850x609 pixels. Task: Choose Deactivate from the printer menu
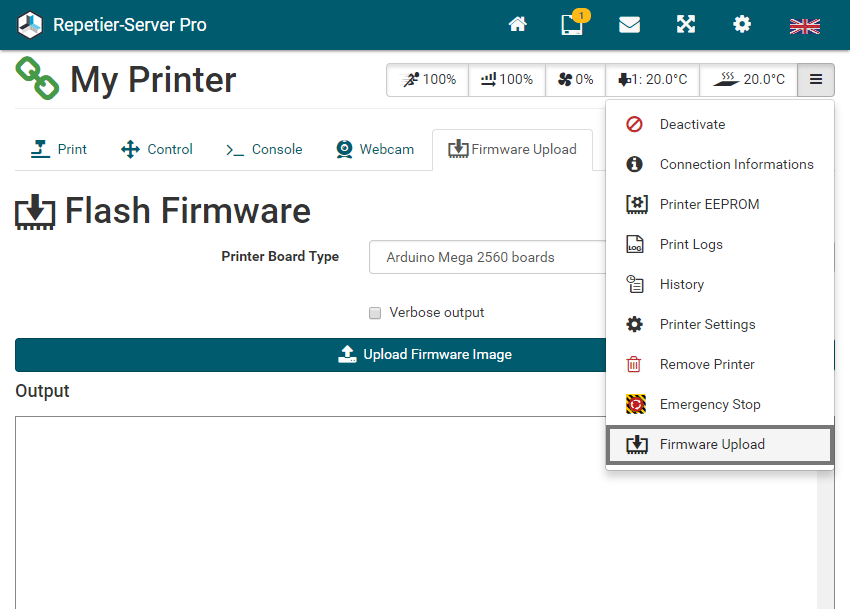point(720,124)
